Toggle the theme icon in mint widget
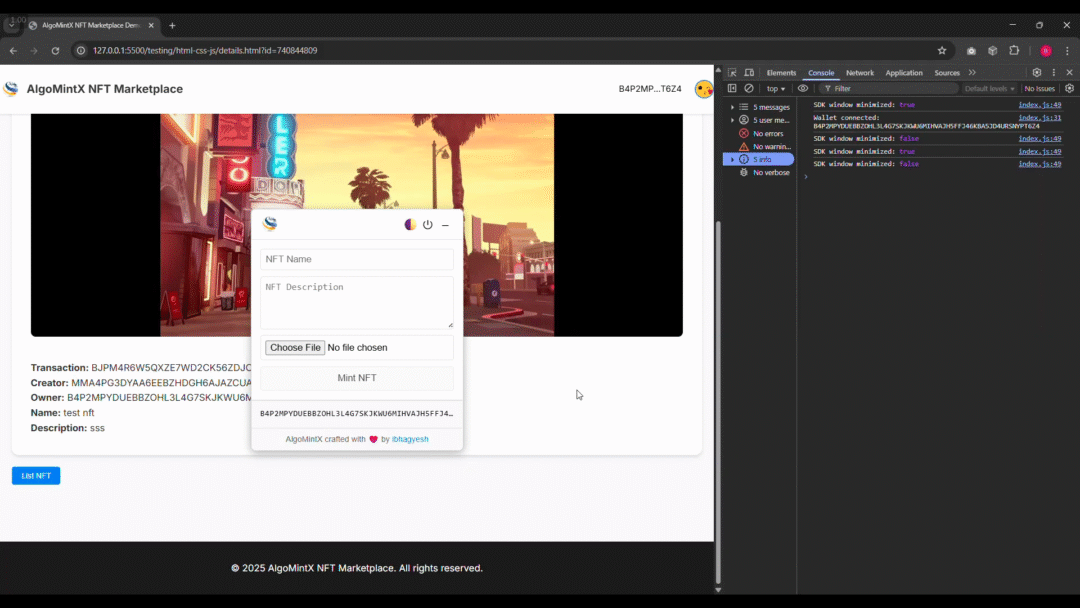 click(x=410, y=225)
